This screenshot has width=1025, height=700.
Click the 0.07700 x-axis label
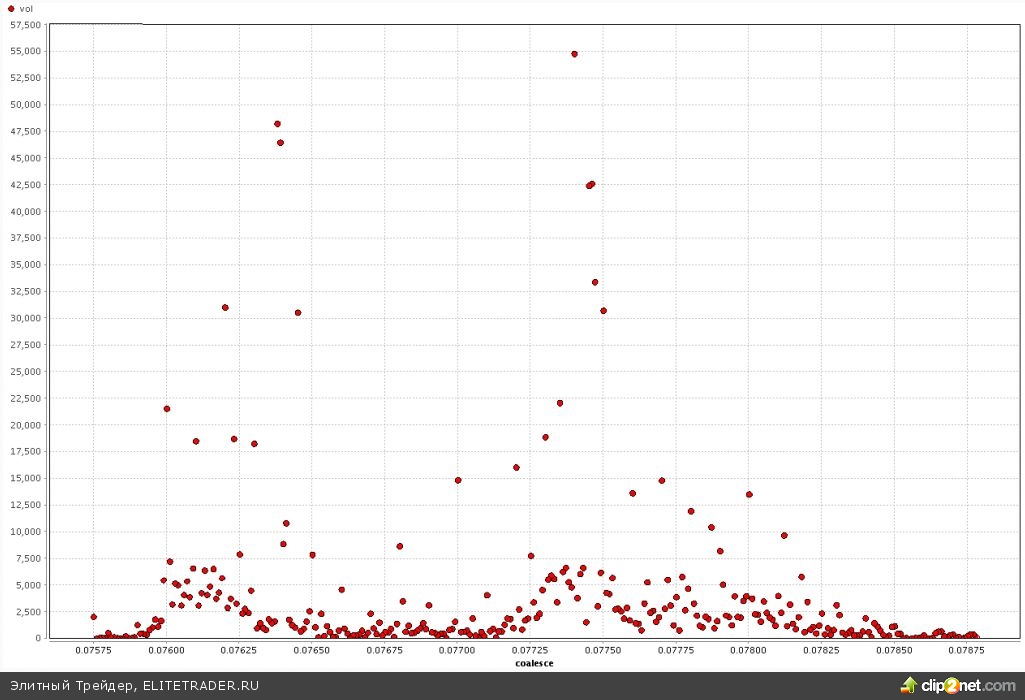[x=457, y=650]
